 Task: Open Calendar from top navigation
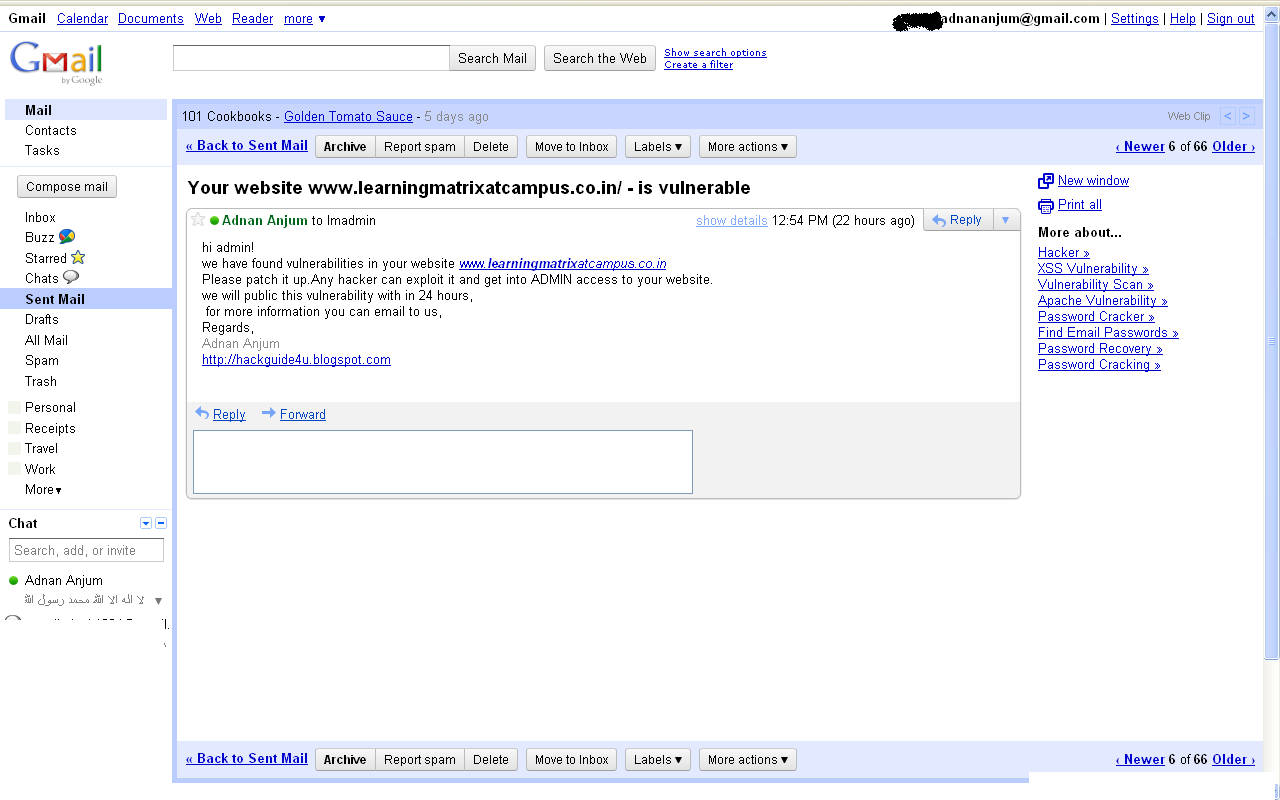82,18
